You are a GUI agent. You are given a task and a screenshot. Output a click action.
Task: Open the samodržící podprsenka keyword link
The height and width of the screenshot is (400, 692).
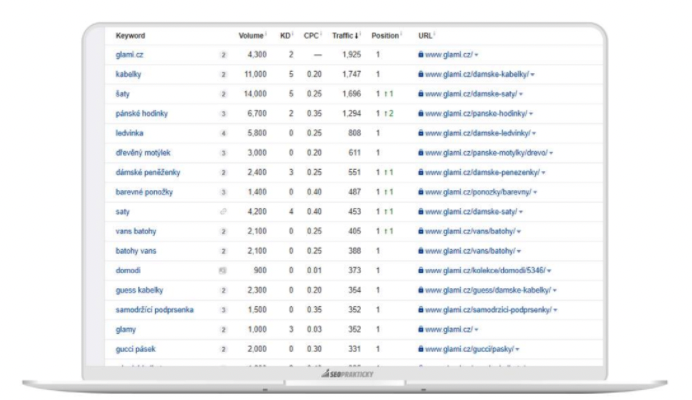154,309
